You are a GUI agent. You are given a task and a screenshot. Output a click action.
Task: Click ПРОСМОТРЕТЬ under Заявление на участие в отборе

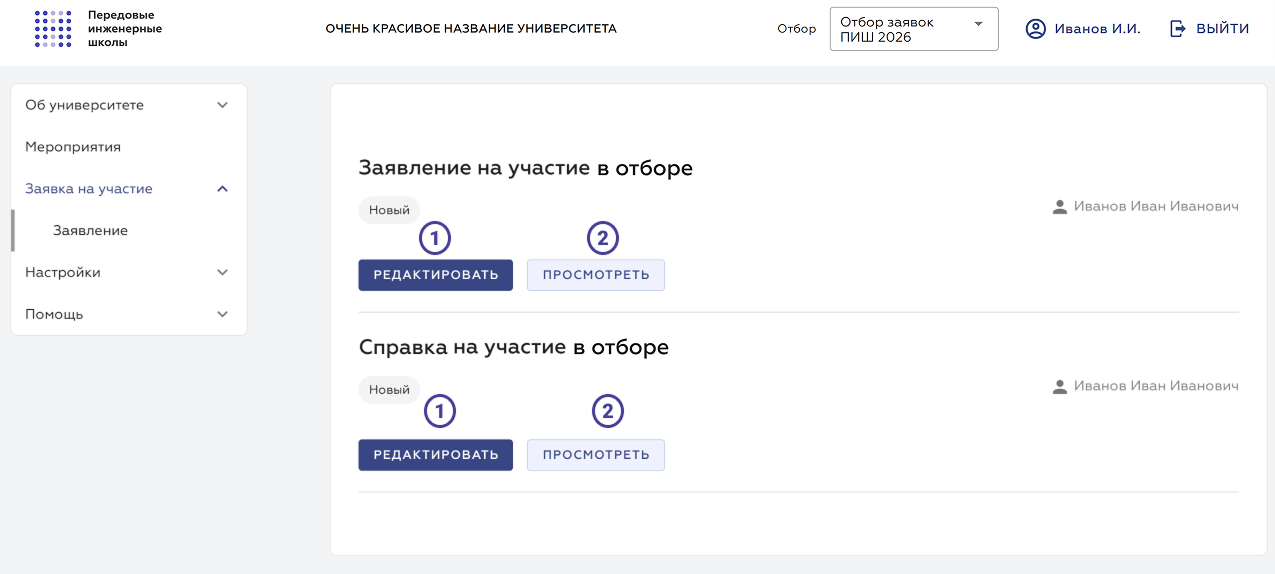pos(596,275)
